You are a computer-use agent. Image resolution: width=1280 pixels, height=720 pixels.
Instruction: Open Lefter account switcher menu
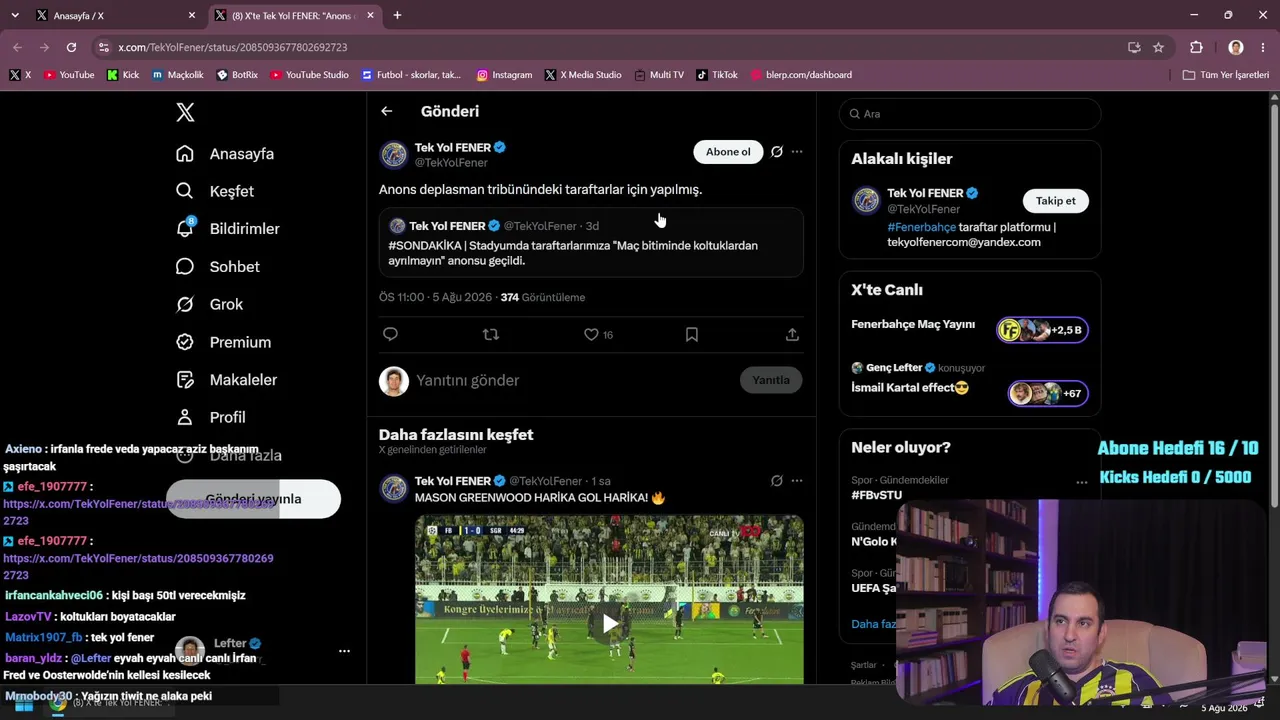coord(344,651)
